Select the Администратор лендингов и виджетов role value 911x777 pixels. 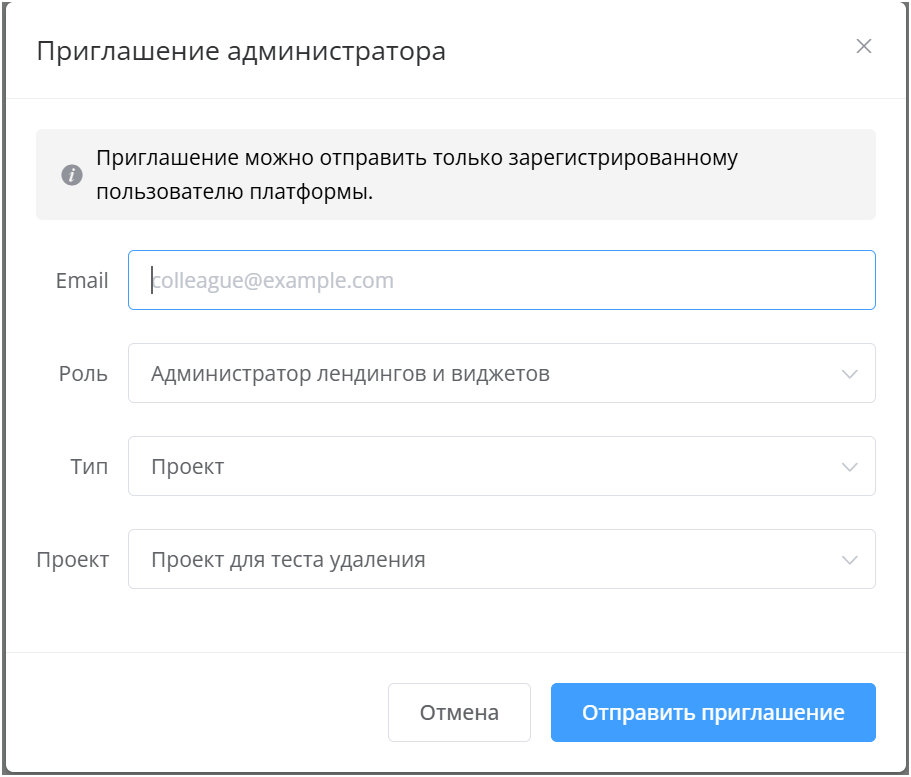click(x=350, y=374)
